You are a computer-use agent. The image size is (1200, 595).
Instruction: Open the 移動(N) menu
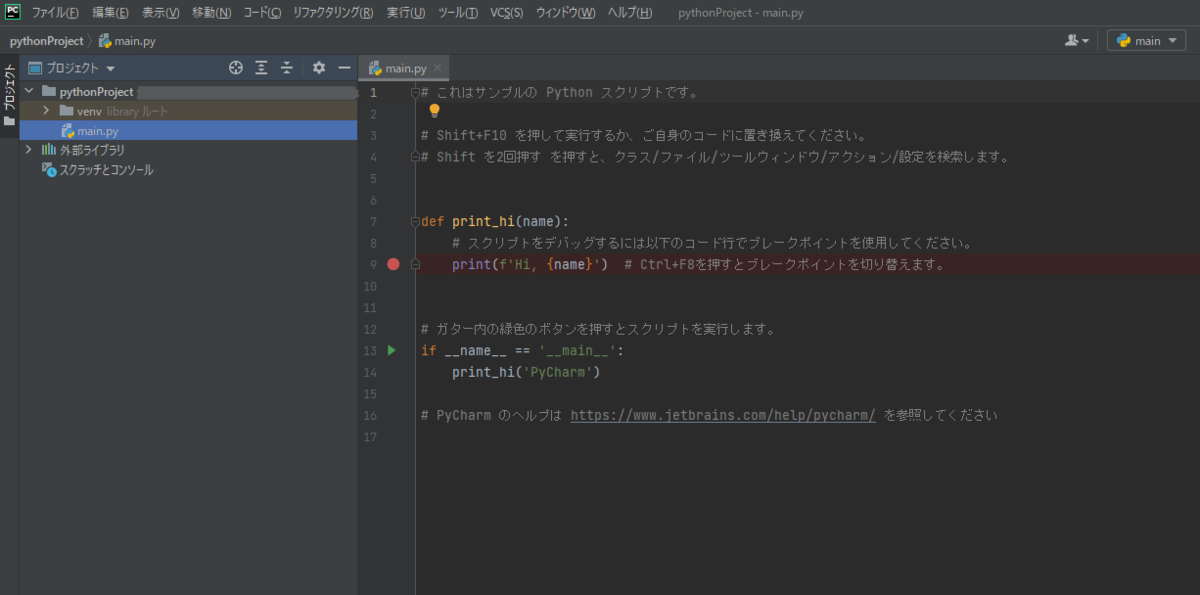click(211, 13)
